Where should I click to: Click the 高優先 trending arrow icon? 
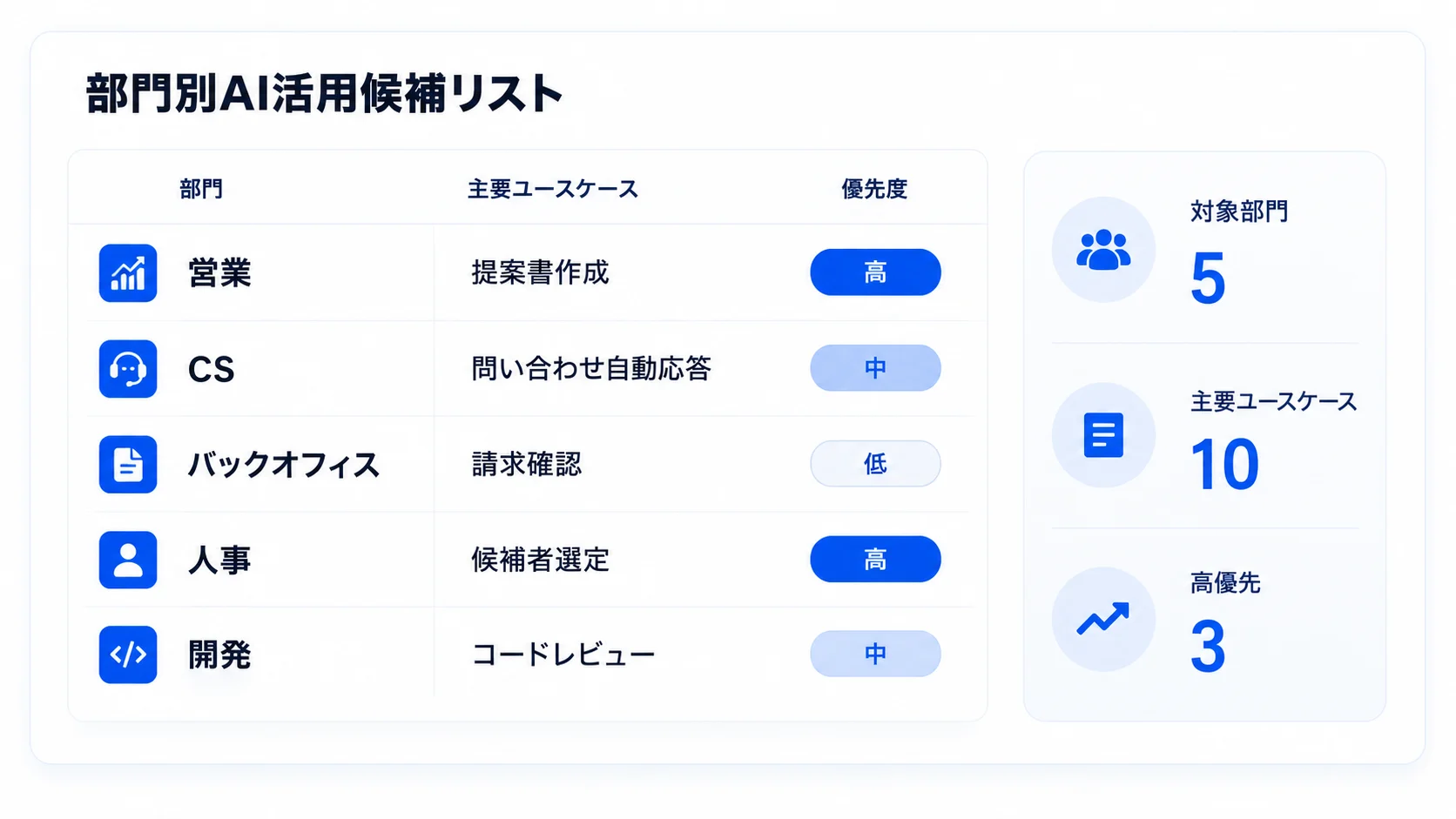tap(1103, 619)
